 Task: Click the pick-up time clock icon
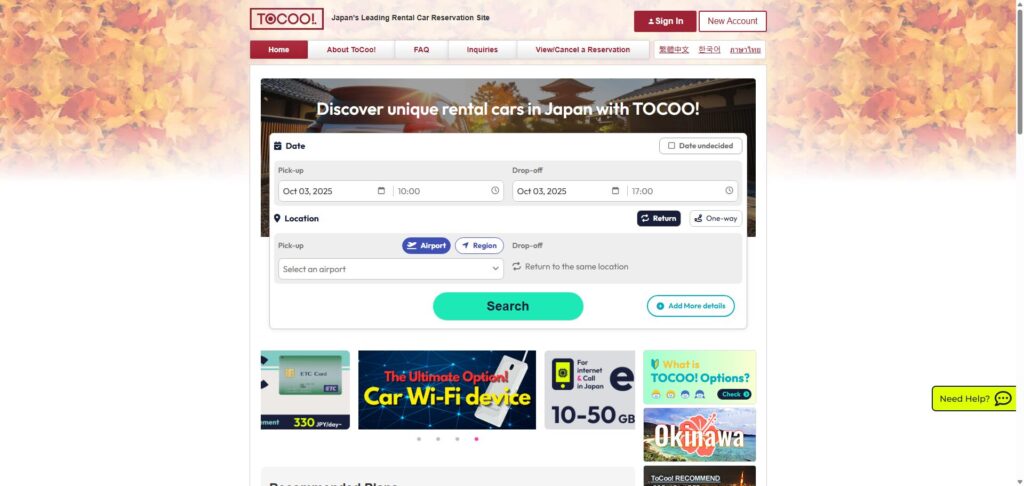(495, 191)
